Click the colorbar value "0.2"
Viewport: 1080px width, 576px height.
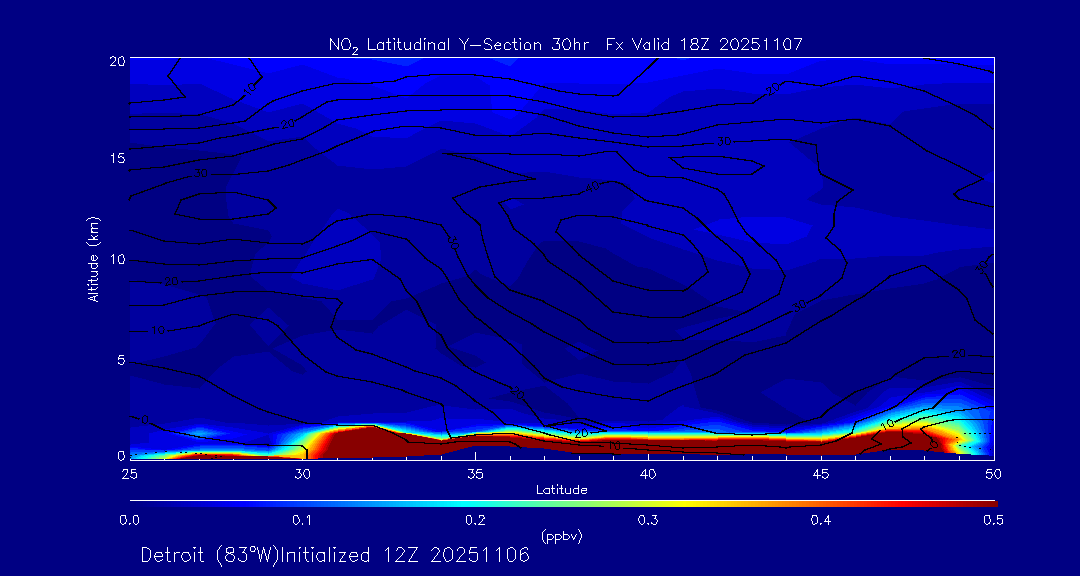pyautogui.click(x=475, y=521)
